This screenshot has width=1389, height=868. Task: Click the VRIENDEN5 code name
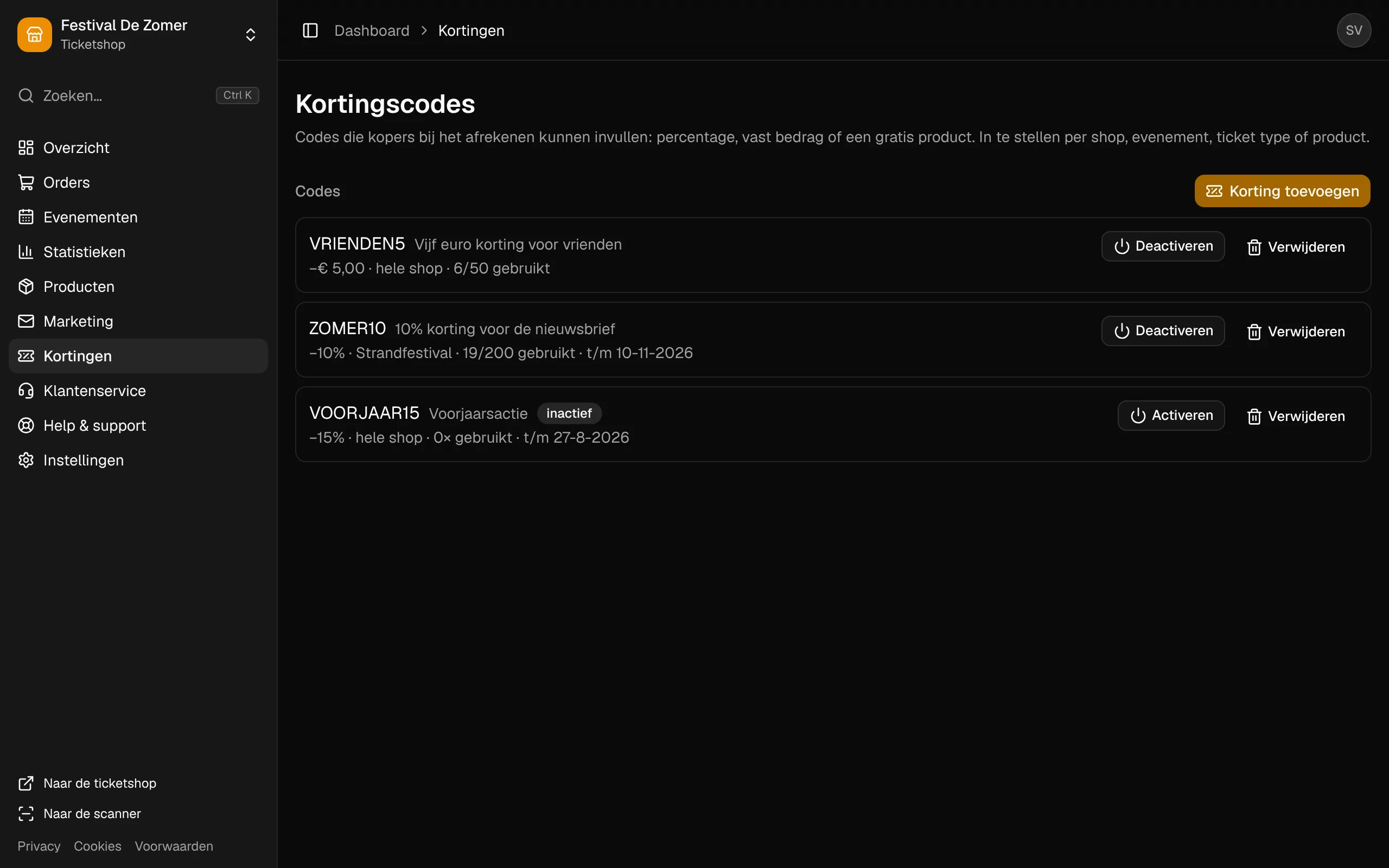[357, 244]
